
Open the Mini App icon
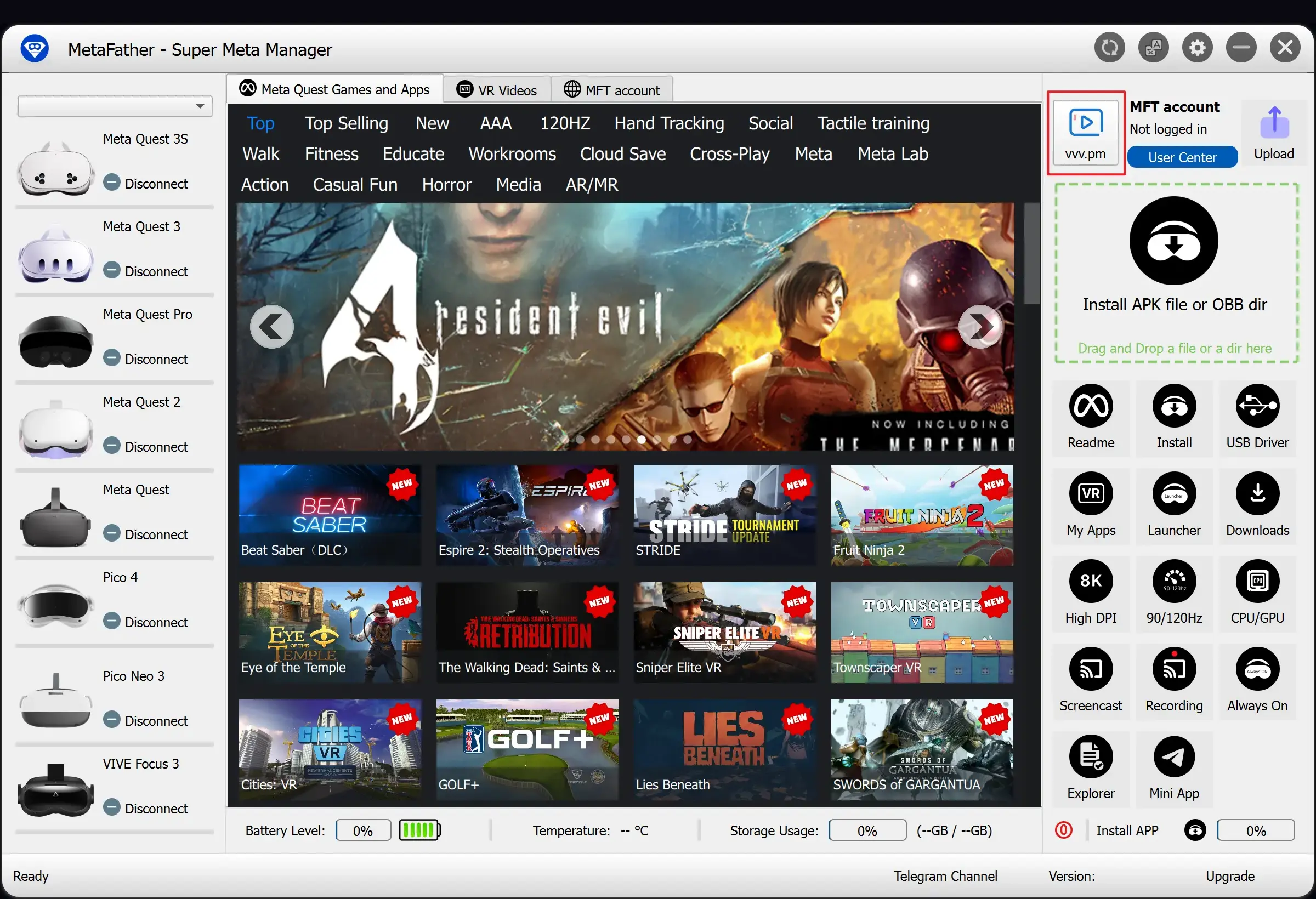(1174, 758)
